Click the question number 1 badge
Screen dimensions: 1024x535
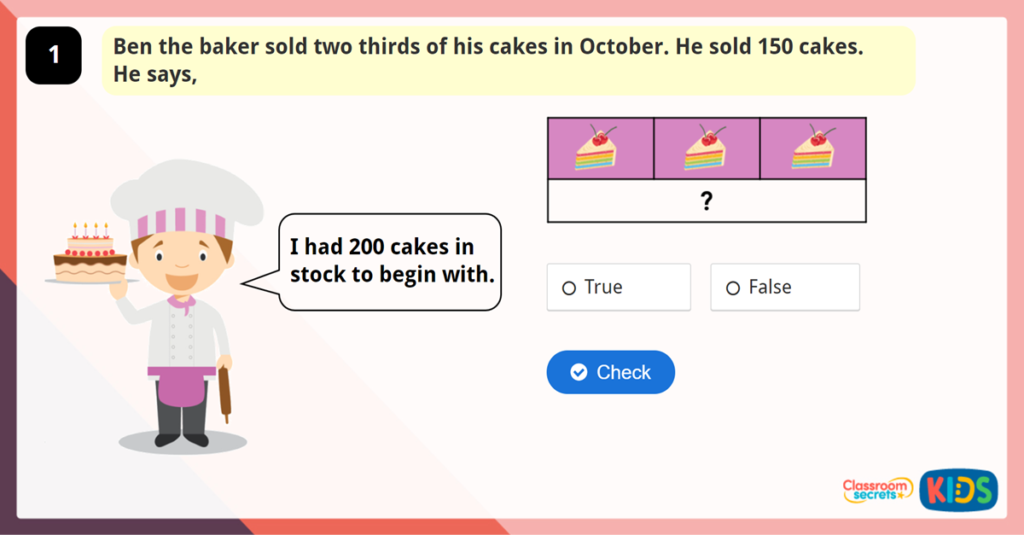tap(53, 56)
